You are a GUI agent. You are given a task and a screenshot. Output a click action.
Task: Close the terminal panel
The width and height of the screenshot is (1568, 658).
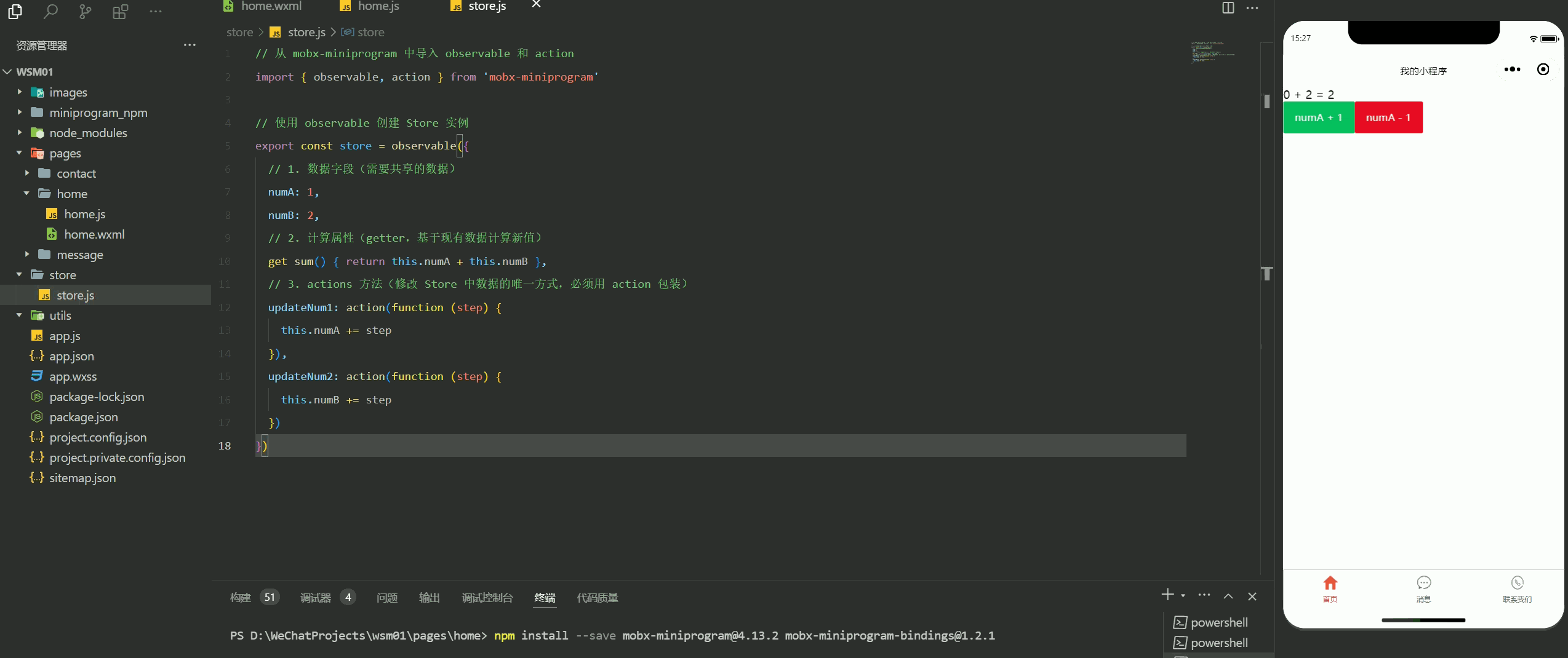(x=1252, y=597)
